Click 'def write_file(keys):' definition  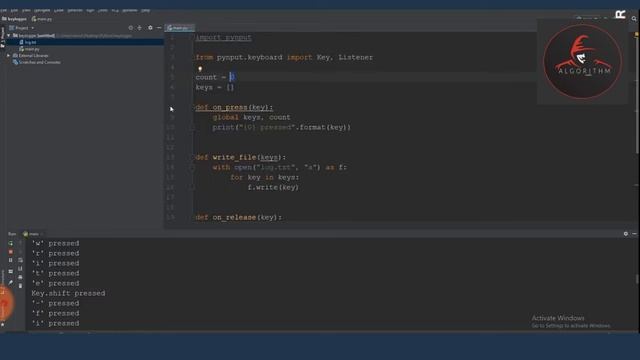tap(240, 158)
